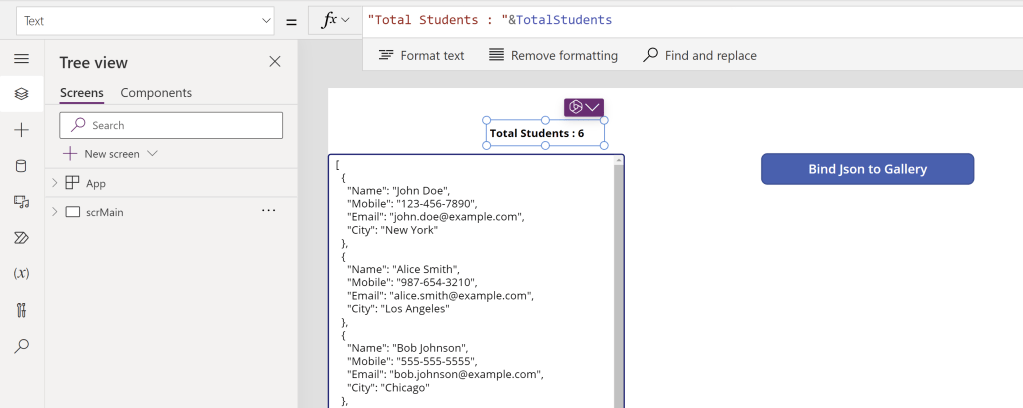Expand the App tree node
This screenshot has width=1023, height=408.
54,183
